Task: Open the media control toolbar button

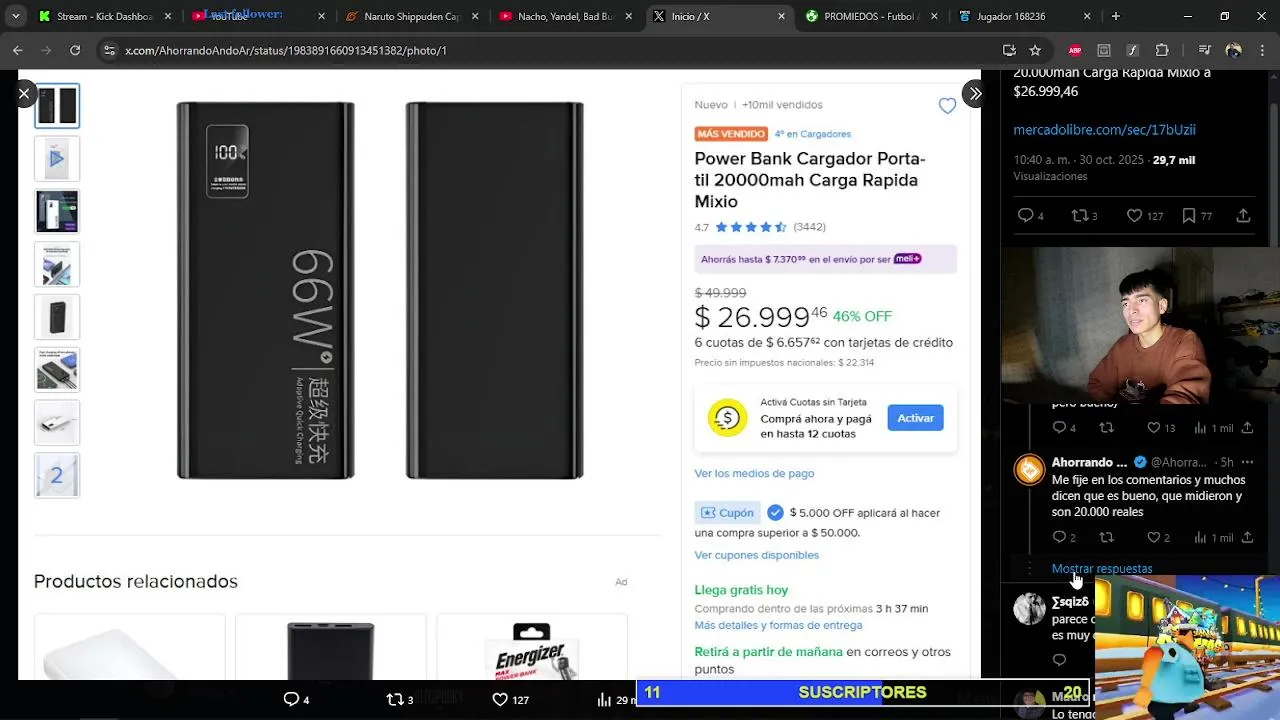Action: click(x=1205, y=50)
